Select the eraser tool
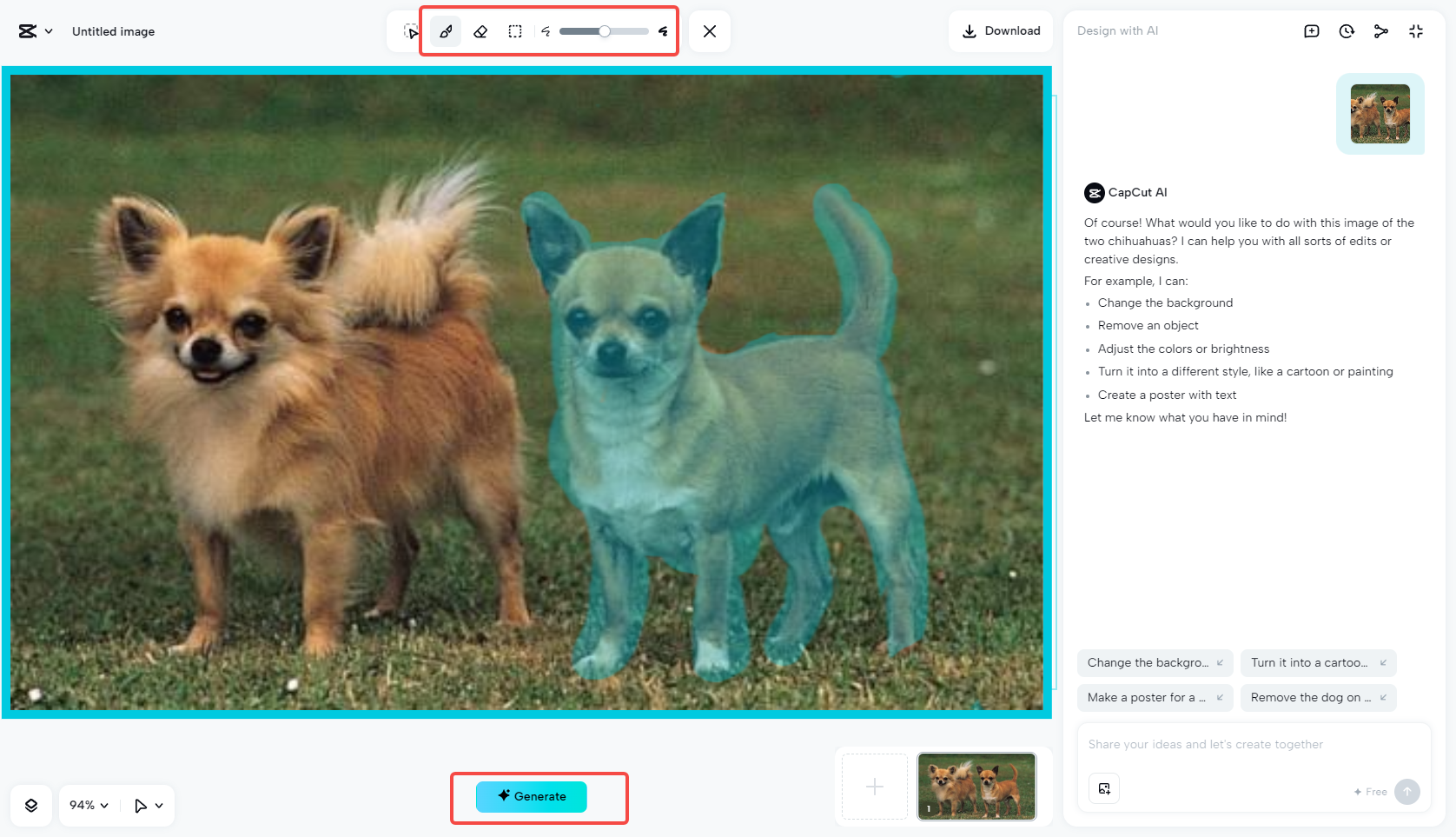 [x=480, y=31]
